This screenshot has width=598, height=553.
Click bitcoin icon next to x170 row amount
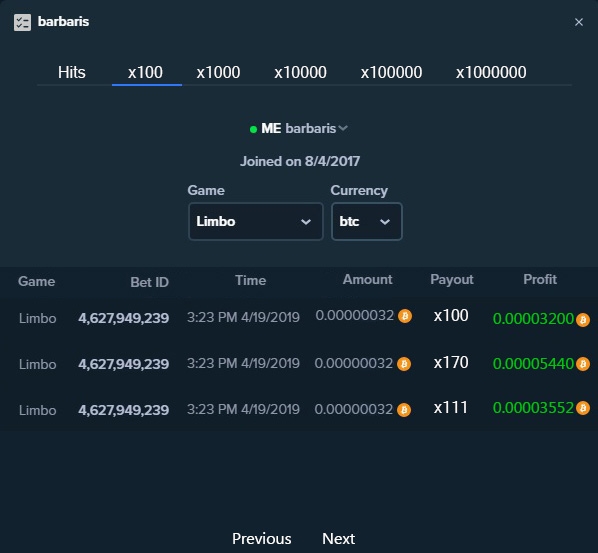404,363
